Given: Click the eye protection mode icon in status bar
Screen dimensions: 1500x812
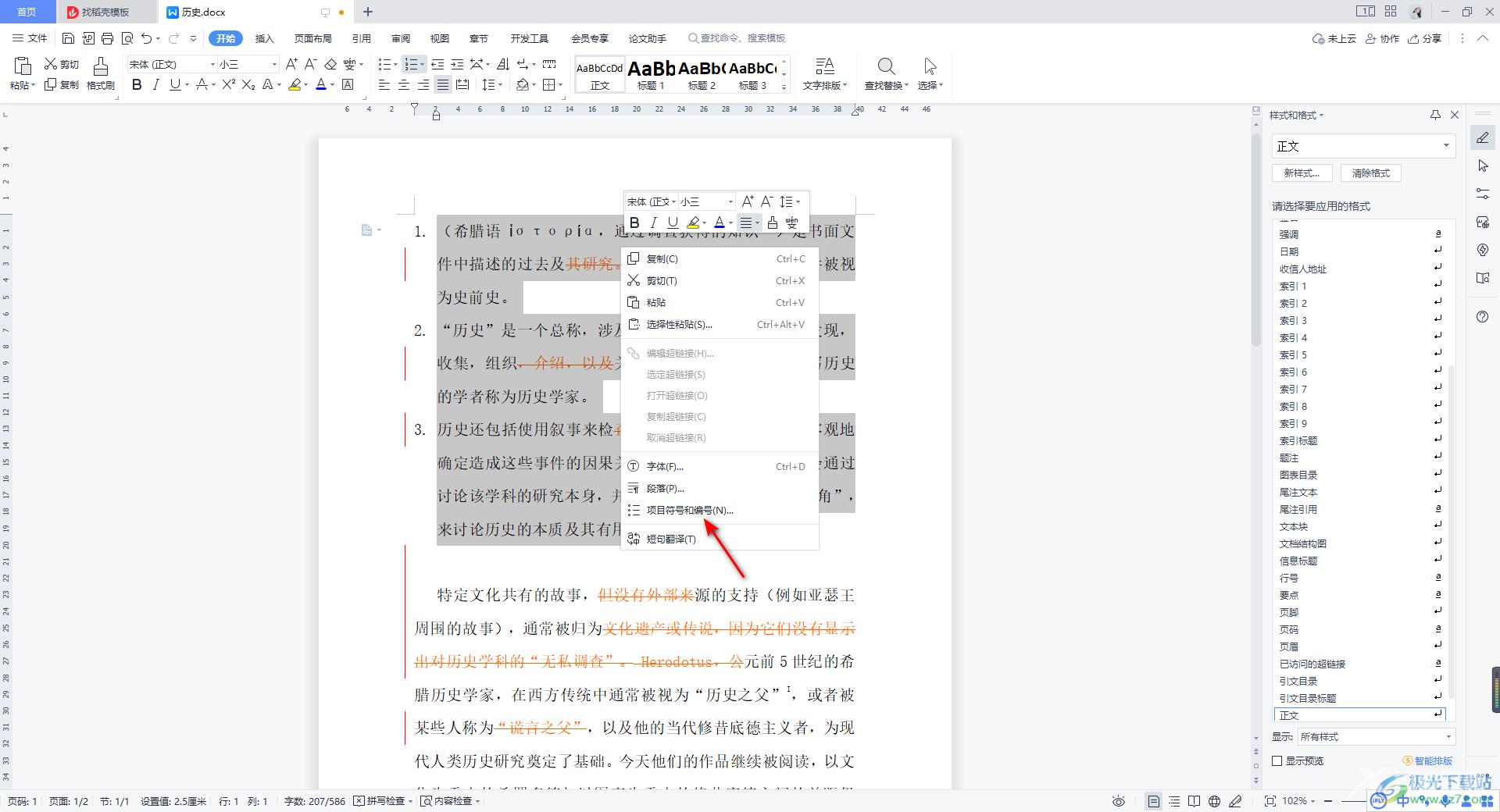Looking at the screenshot, I should point(1119,801).
